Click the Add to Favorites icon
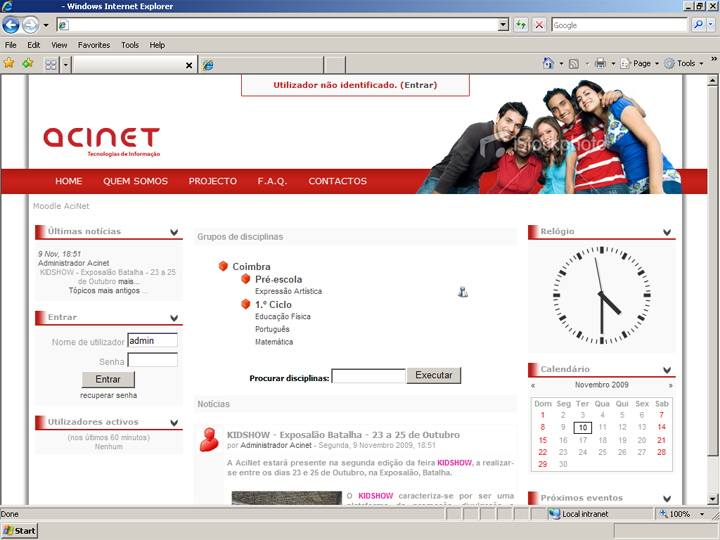 point(27,63)
